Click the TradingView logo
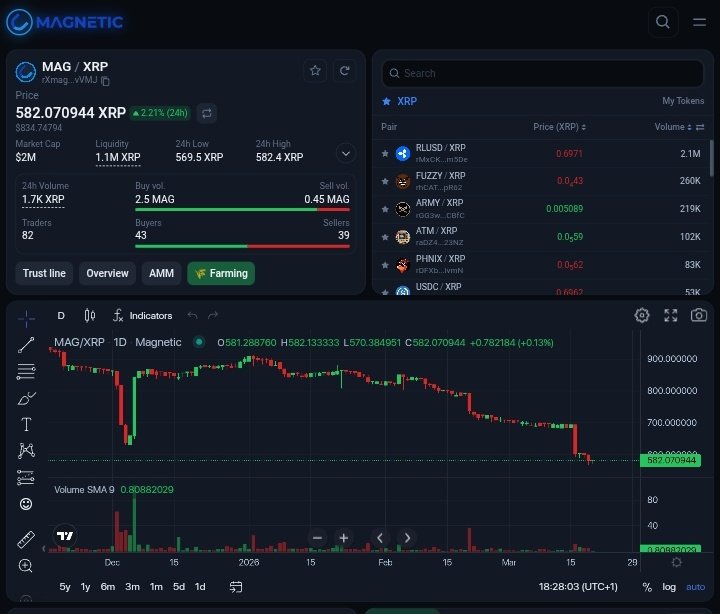720x614 pixels. 65,535
